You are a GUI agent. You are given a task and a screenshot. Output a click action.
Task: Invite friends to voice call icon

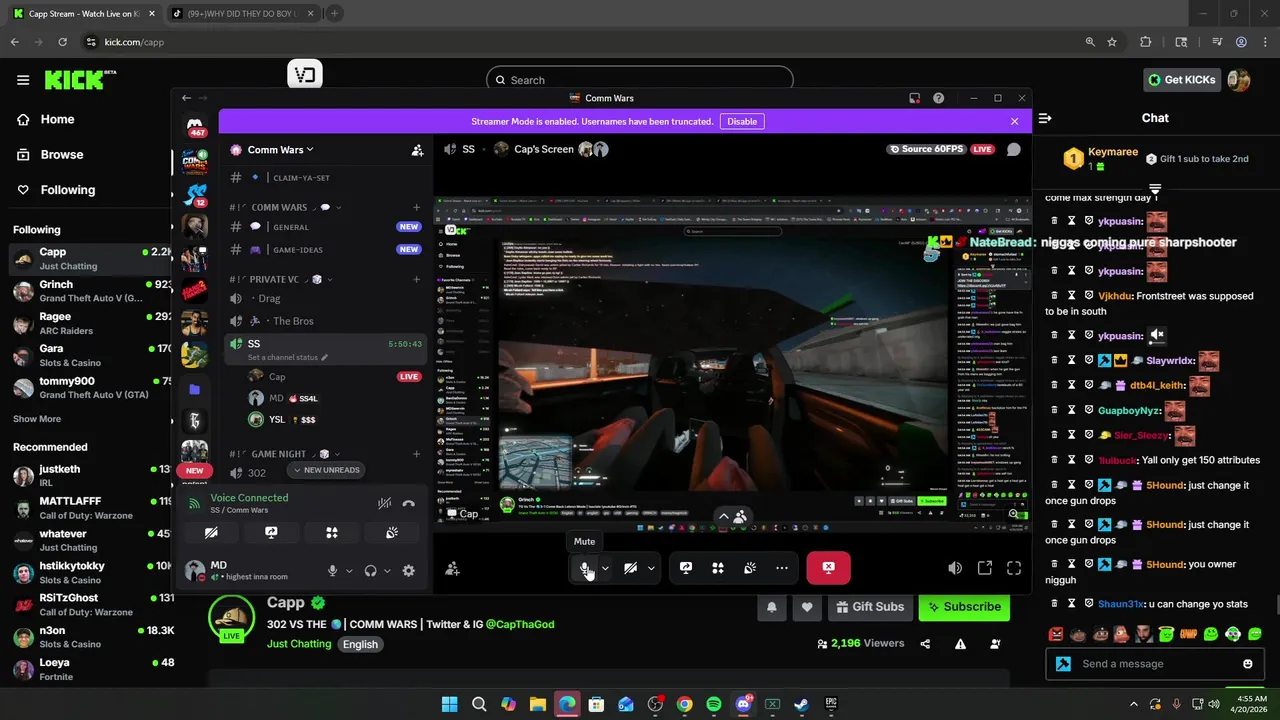(x=452, y=568)
